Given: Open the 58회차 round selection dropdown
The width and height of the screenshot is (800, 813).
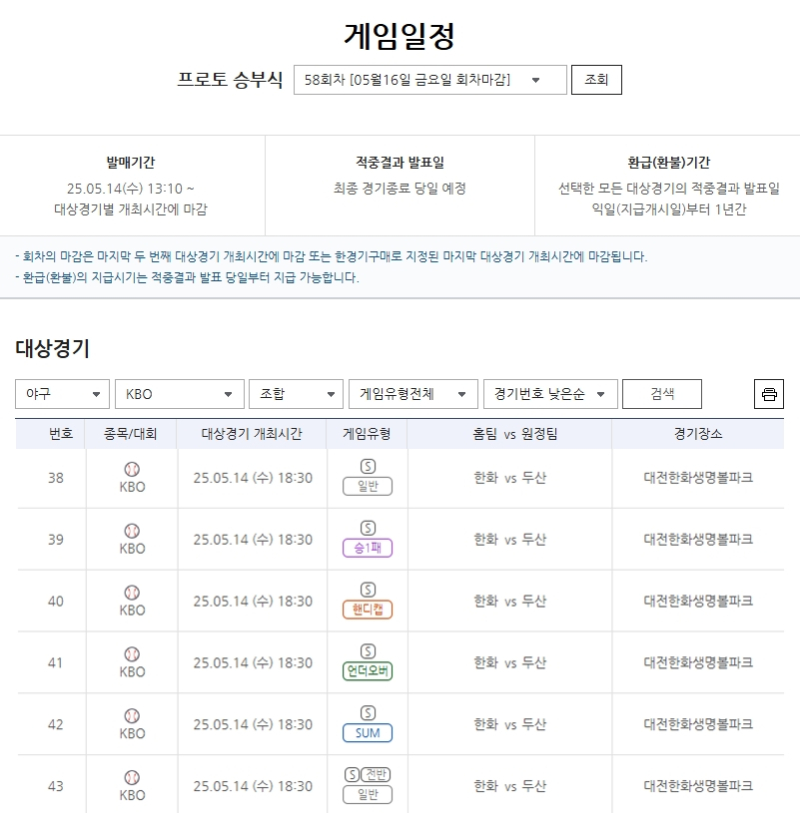Looking at the screenshot, I should coord(430,80).
